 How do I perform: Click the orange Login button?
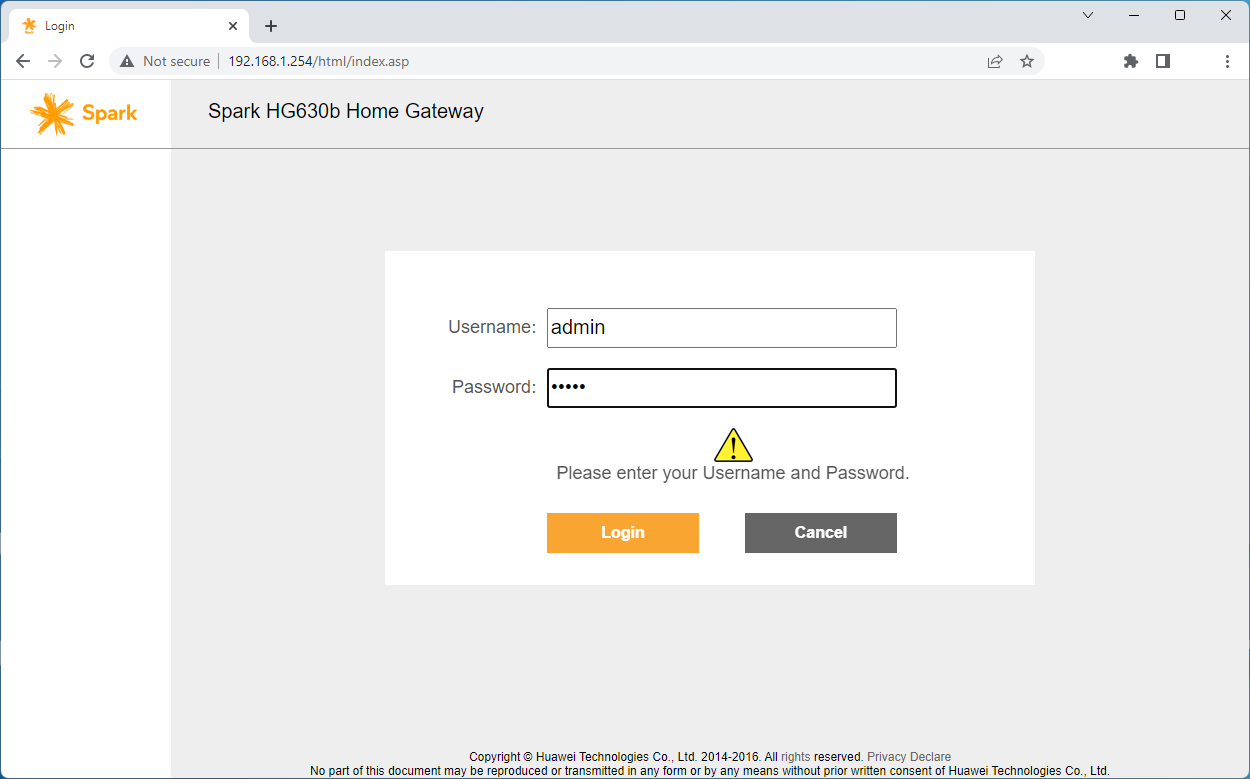pos(623,533)
